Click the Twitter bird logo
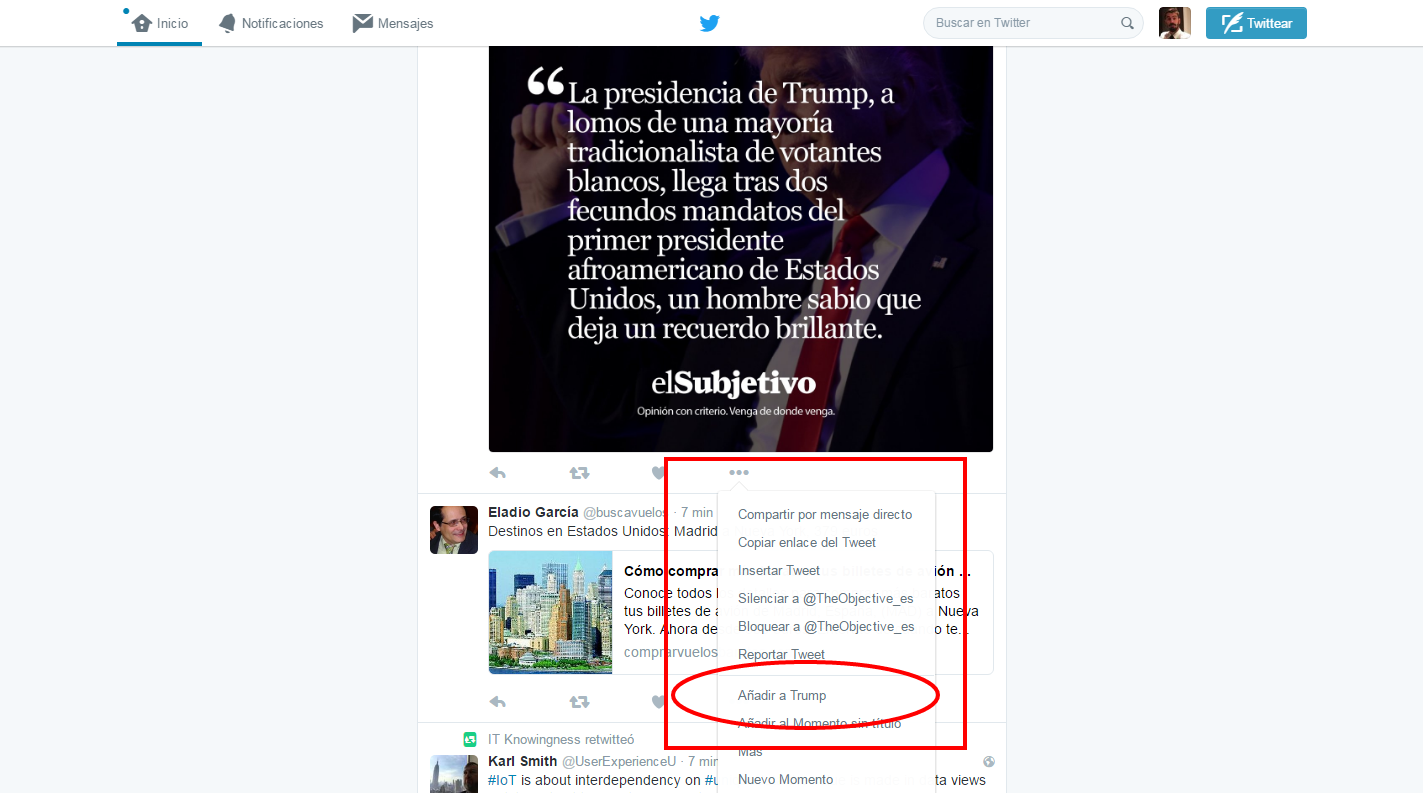The height and width of the screenshot is (793, 1423). (710, 23)
